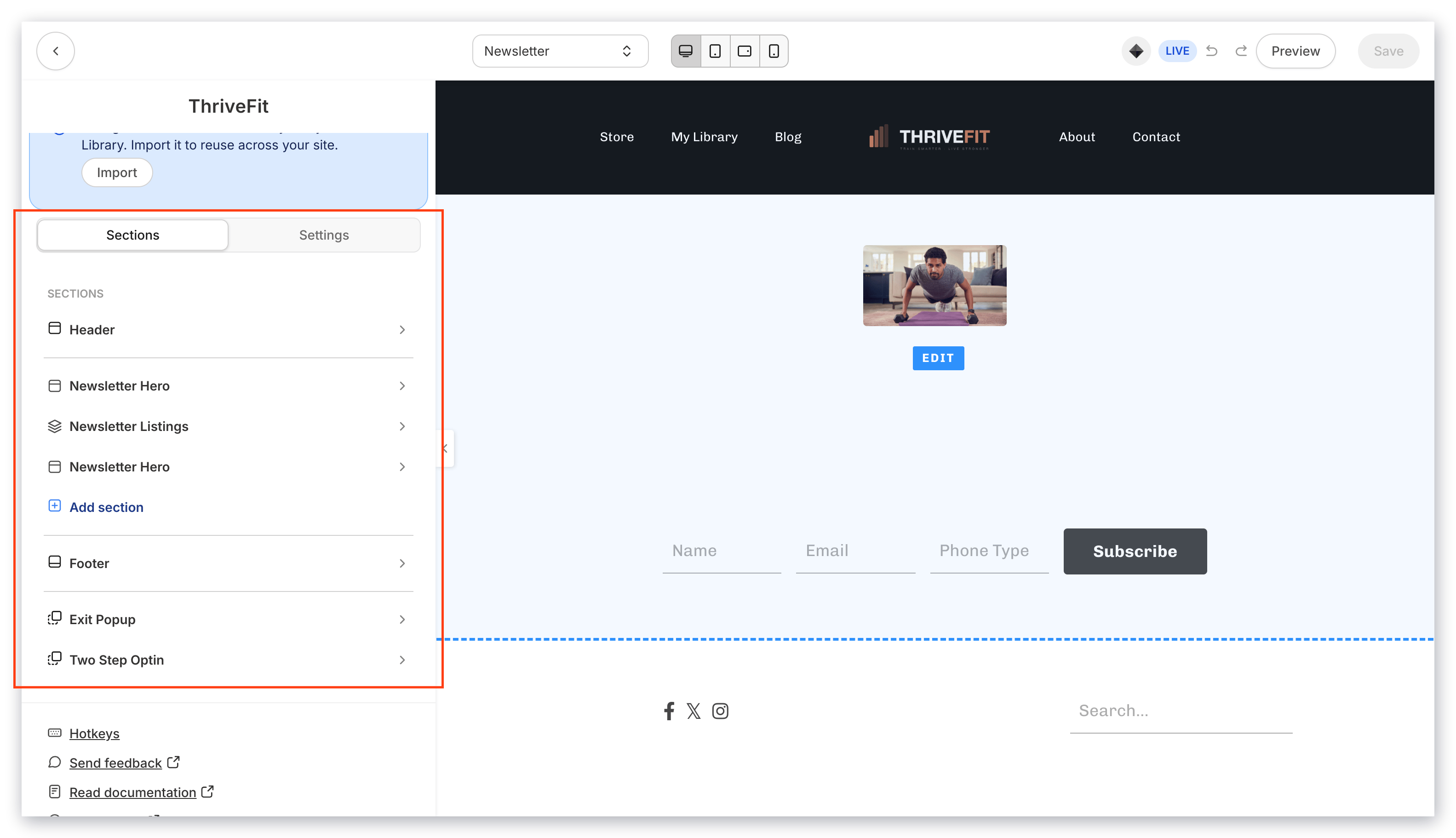Click Store in the site navigation
This screenshot has width=1456, height=838.
pos(616,137)
